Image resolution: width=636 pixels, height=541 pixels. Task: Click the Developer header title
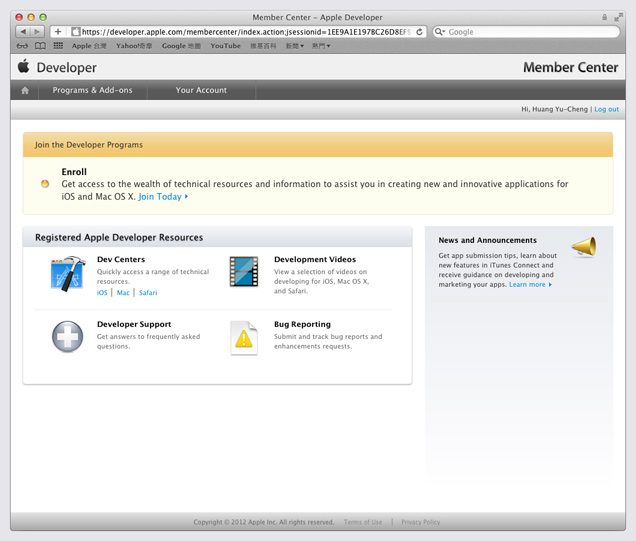[x=67, y=67]
